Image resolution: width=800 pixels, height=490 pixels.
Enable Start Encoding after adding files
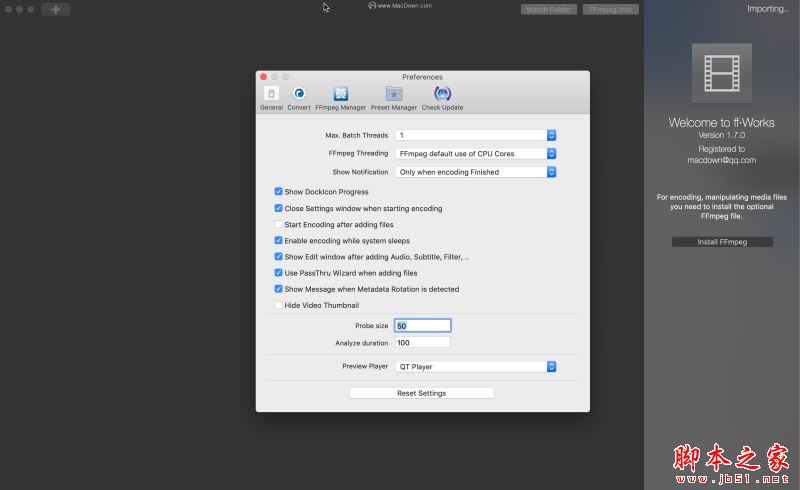pyautogui.click(x=278, y=224)
